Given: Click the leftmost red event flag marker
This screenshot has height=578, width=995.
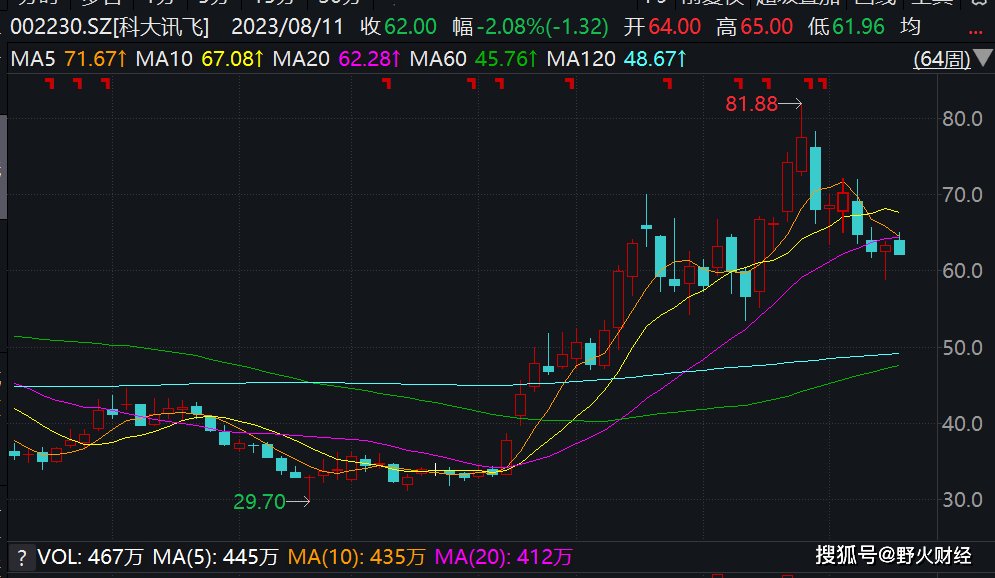Looking at the screenshot, I should tap(48, 84).
